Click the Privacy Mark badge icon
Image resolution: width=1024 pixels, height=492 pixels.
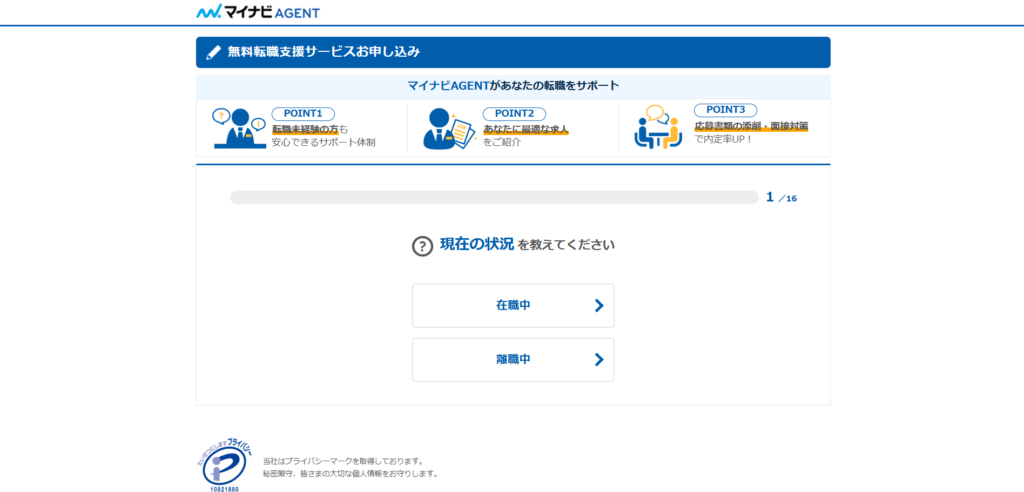tap(225, 466)
